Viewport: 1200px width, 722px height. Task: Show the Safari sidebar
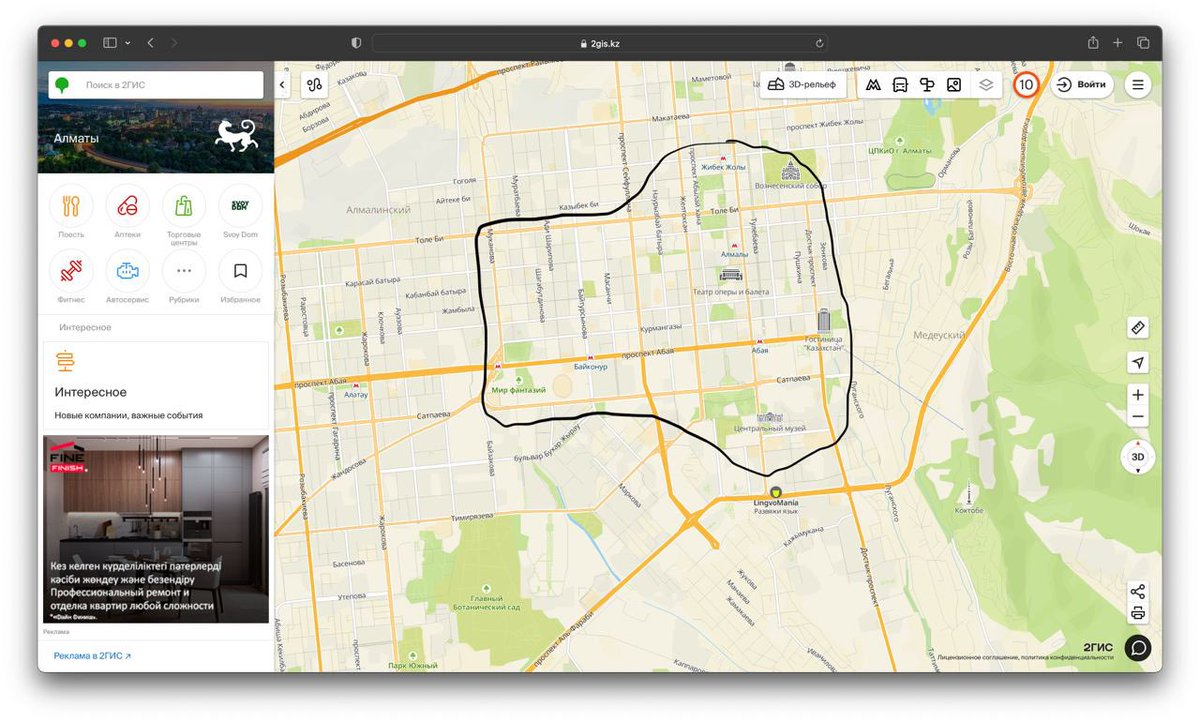pyautogui.click(x=109, y=43)
